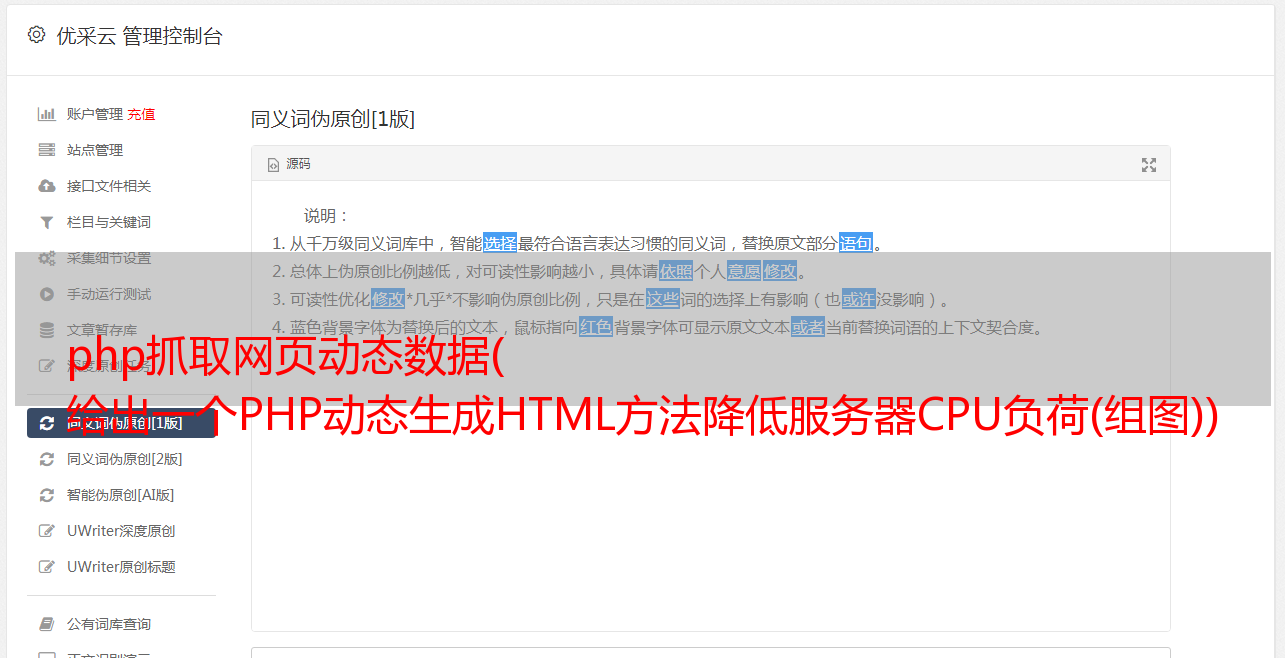Open the red 充值 recharge link

click(x=141, y=114)
